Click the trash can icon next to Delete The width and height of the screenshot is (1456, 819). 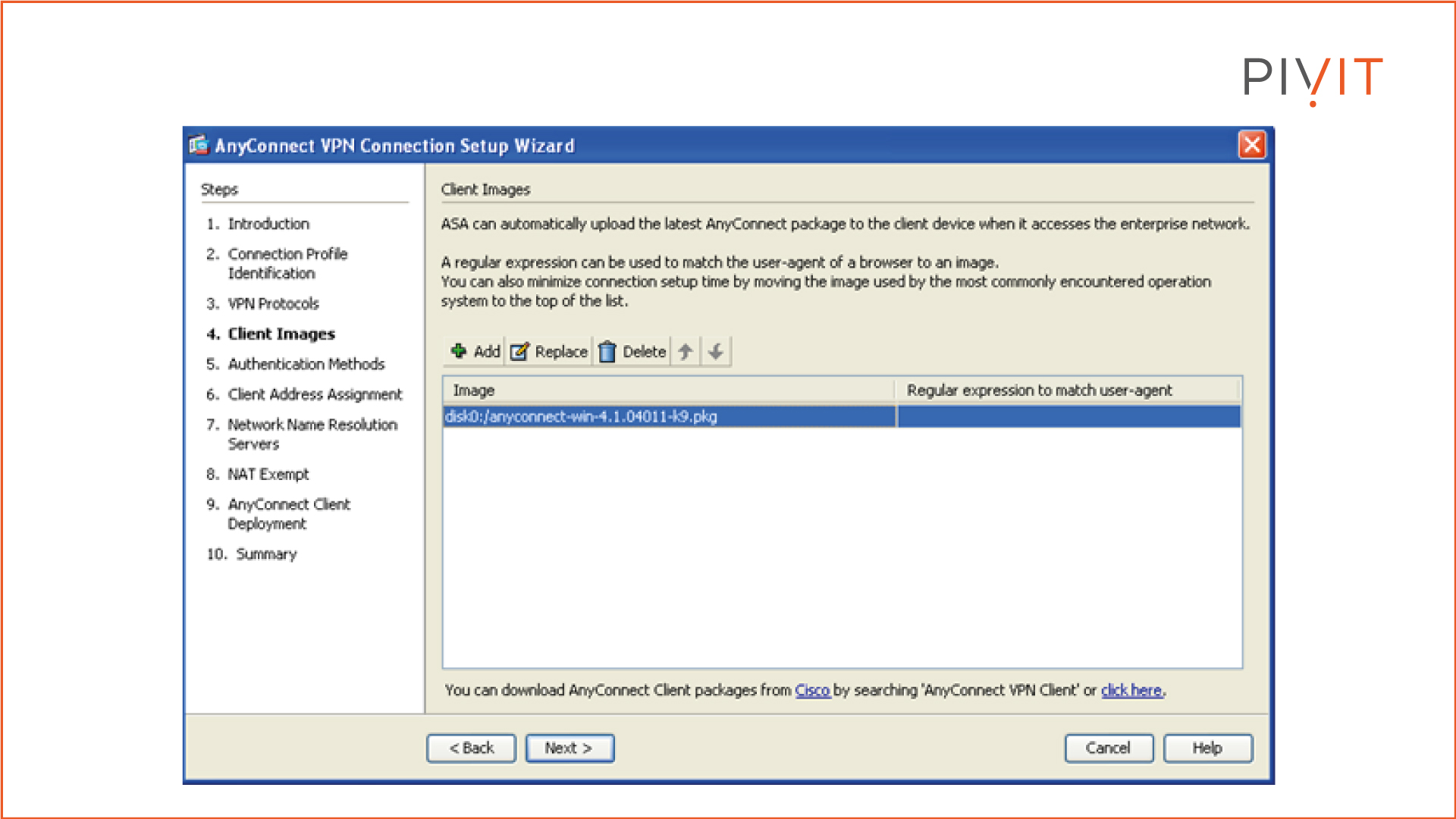click(607, 351)
